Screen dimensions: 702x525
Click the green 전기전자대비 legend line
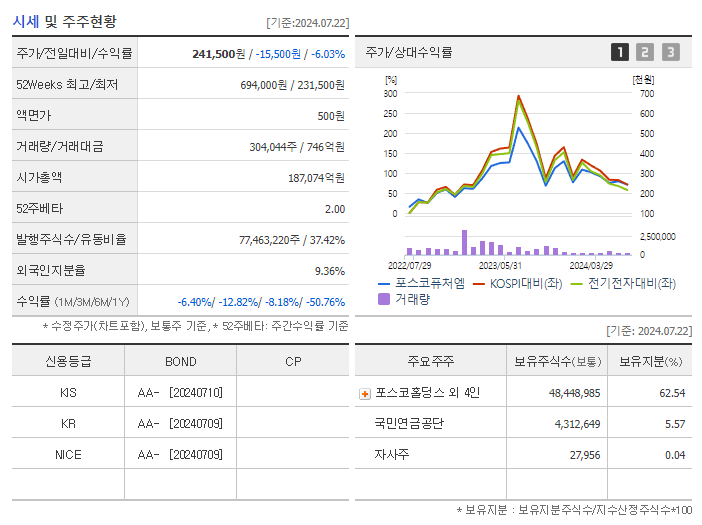click(577, 284)
